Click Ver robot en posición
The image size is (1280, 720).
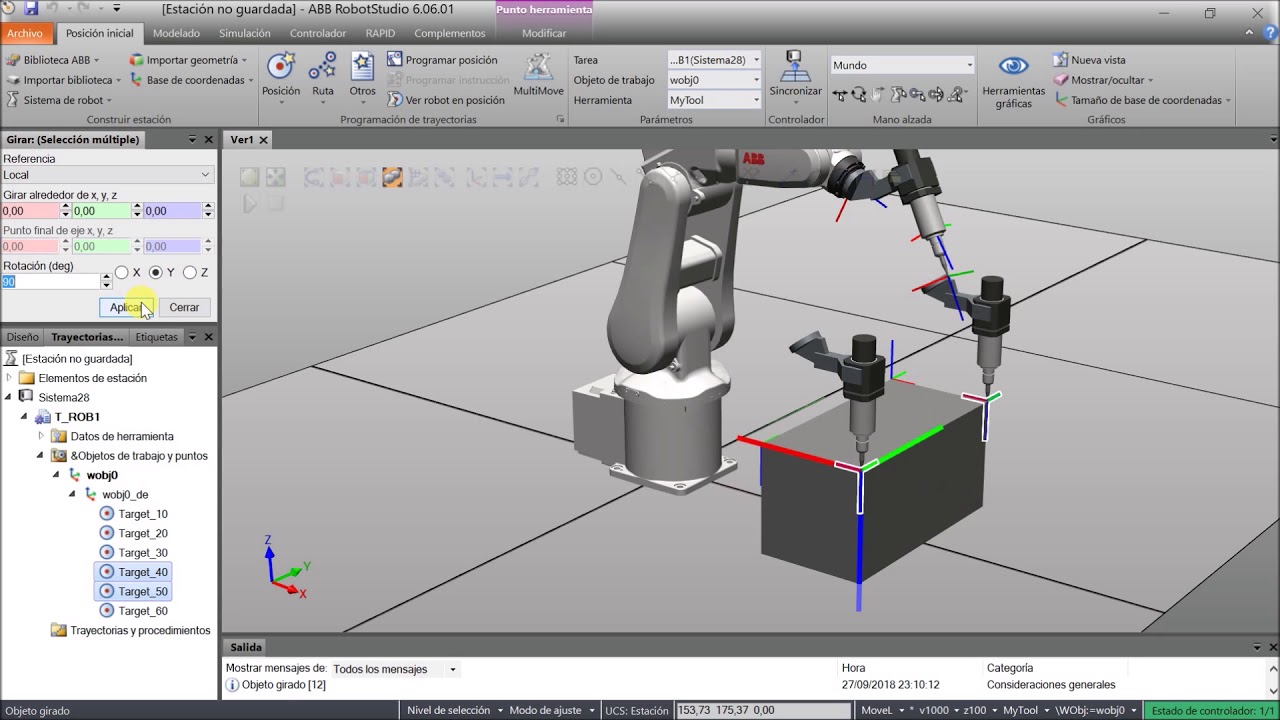click(445, 100)
